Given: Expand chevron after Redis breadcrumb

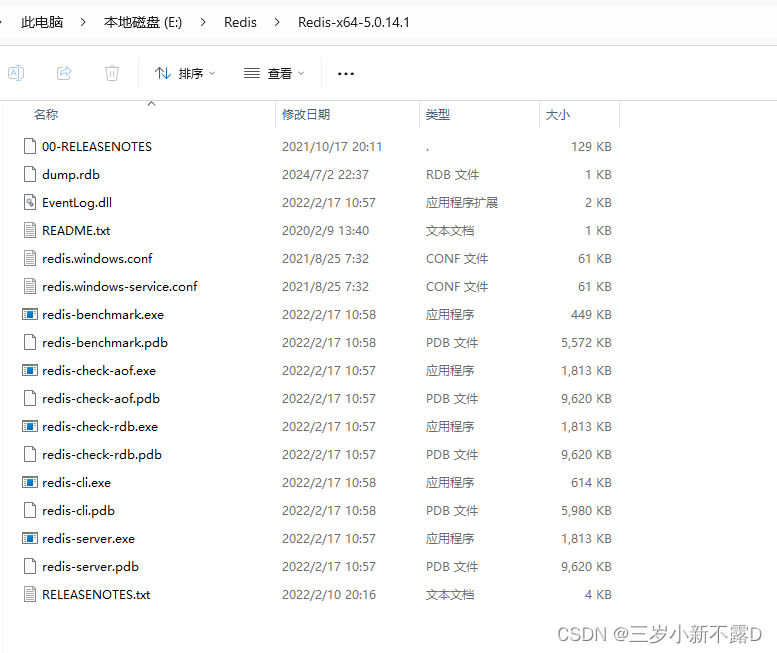Looking at the screenshot, I should pos(277,22).
